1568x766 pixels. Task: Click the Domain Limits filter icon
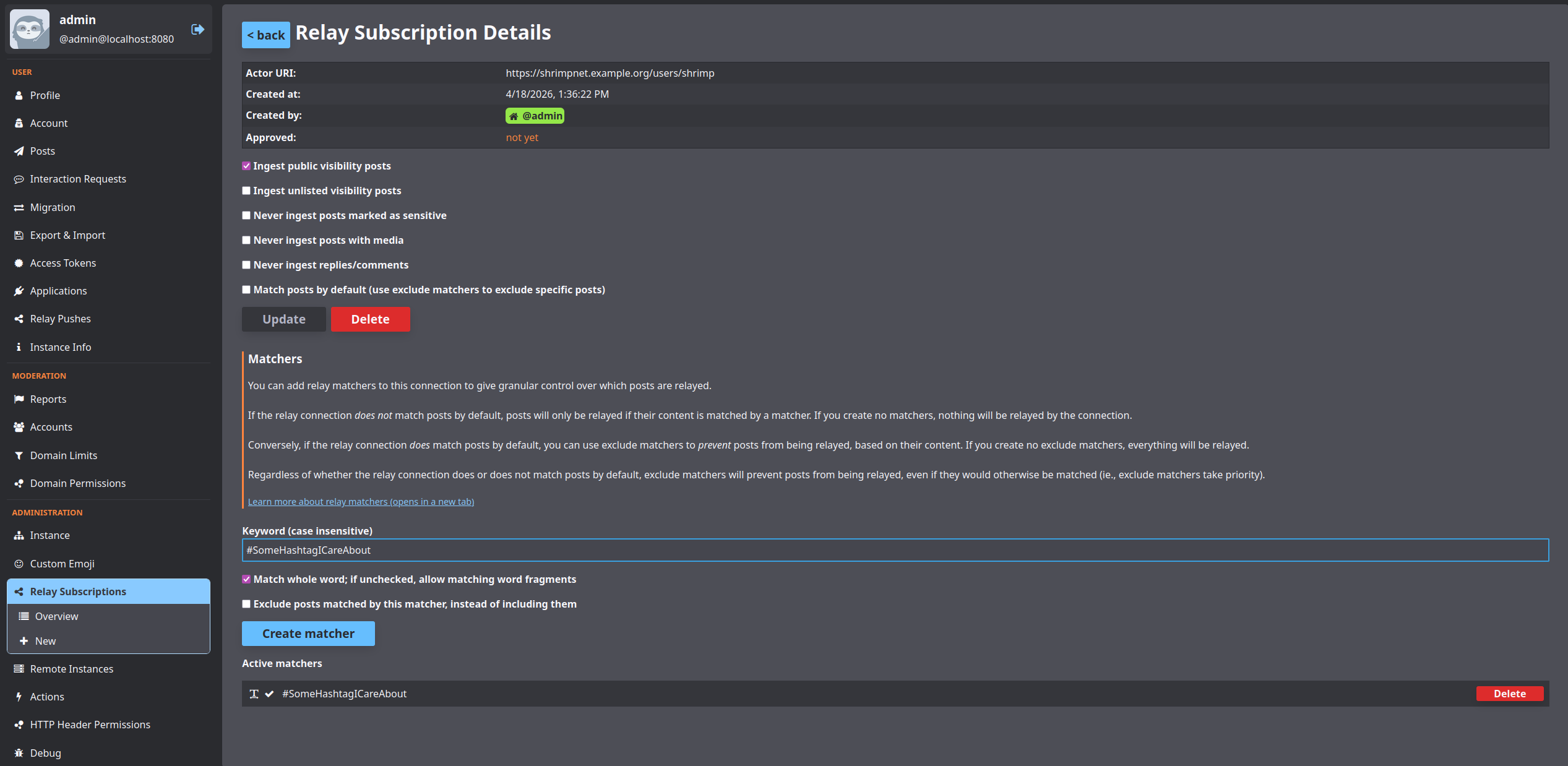19,455
